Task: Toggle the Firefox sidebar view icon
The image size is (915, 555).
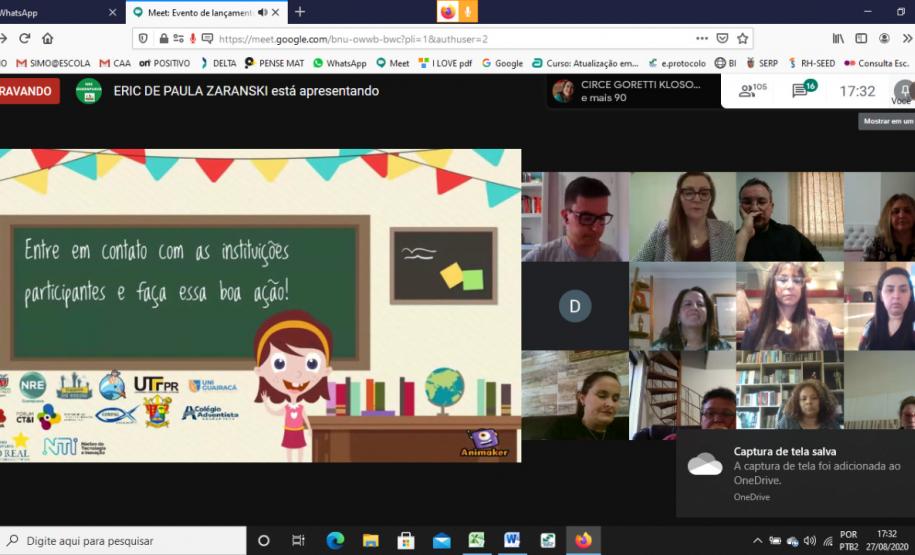Action: pyautogui.click(x=861, y=38)
